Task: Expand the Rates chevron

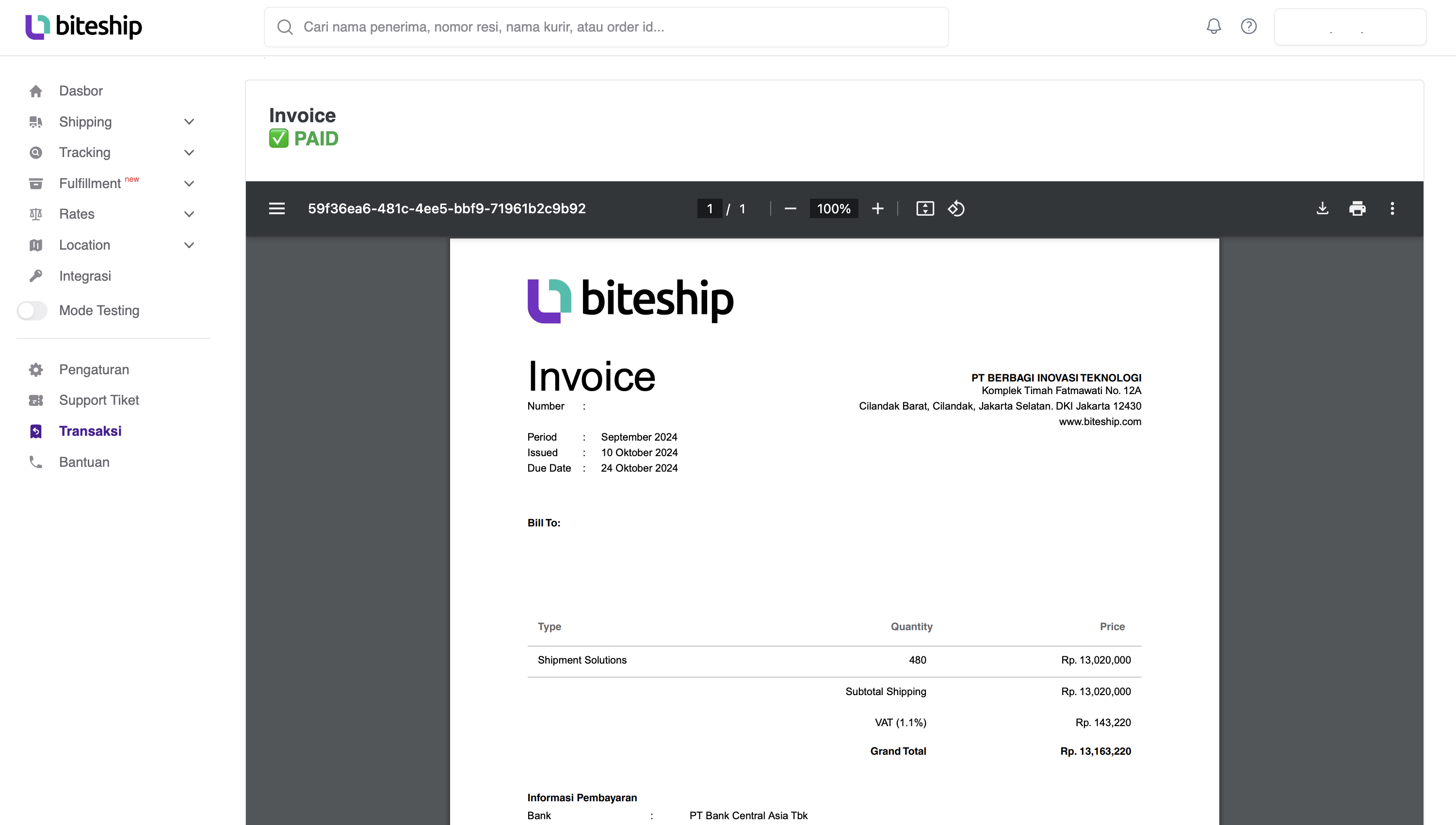Action: coord(189,214)
